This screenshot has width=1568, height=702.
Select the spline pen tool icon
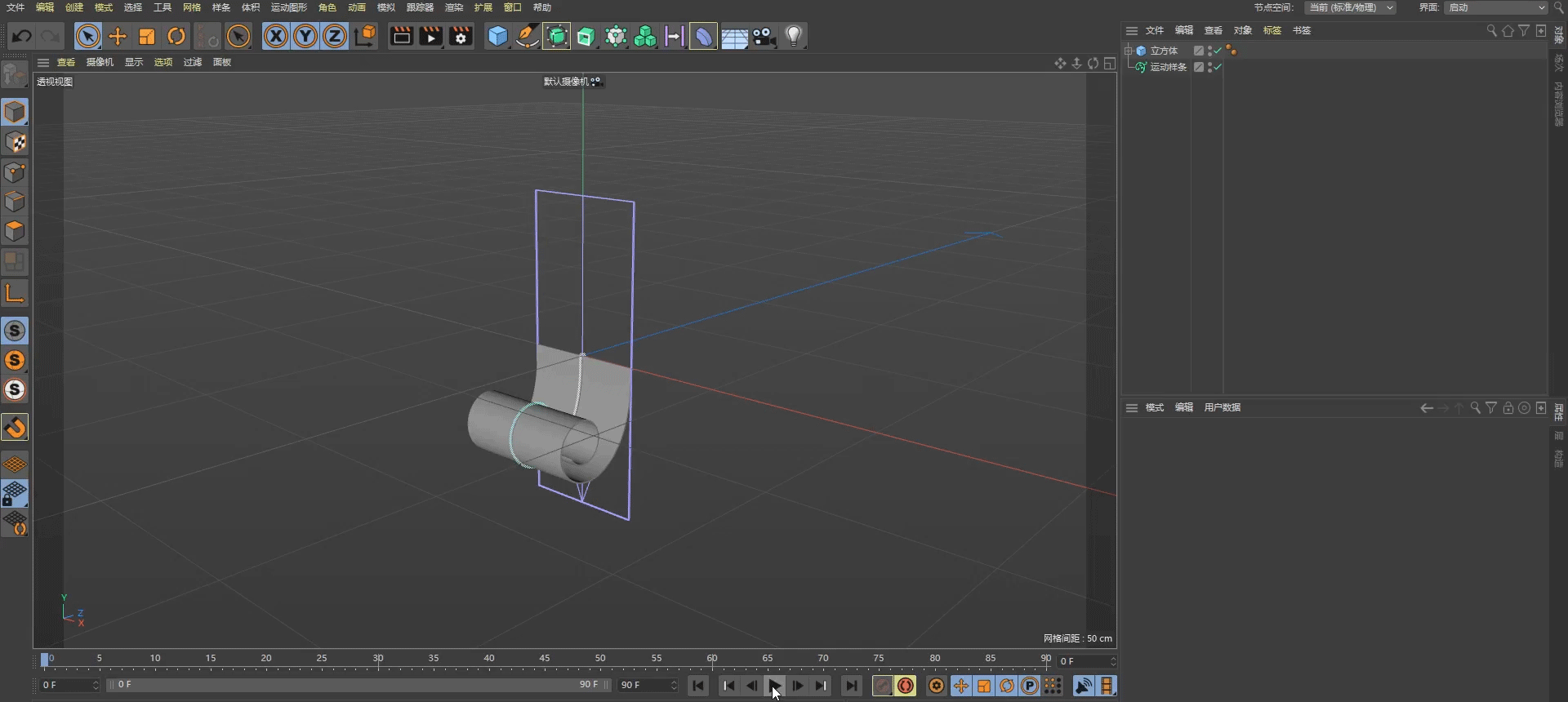tap(527, 36)
